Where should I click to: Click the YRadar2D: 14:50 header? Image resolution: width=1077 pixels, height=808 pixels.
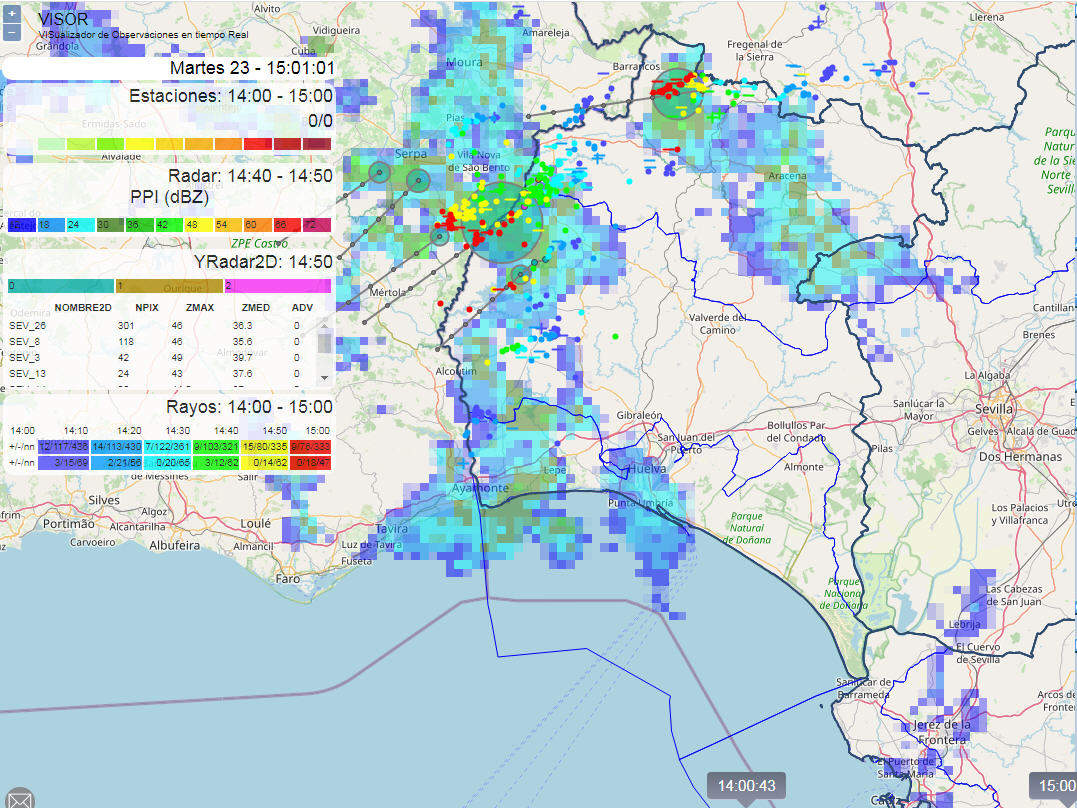263,262
